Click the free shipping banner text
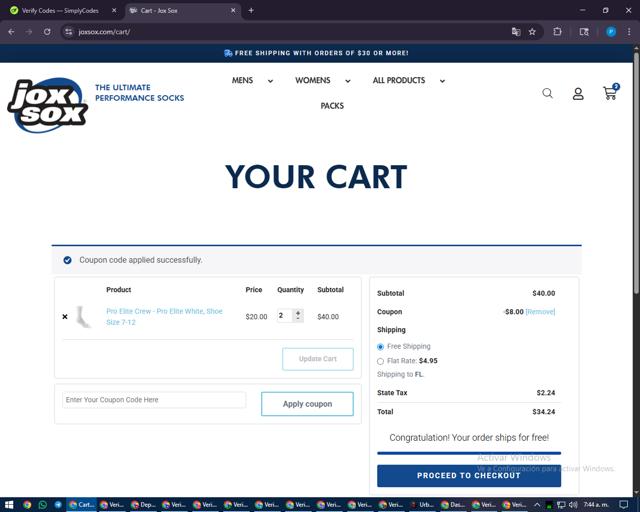 coord(322,53)
